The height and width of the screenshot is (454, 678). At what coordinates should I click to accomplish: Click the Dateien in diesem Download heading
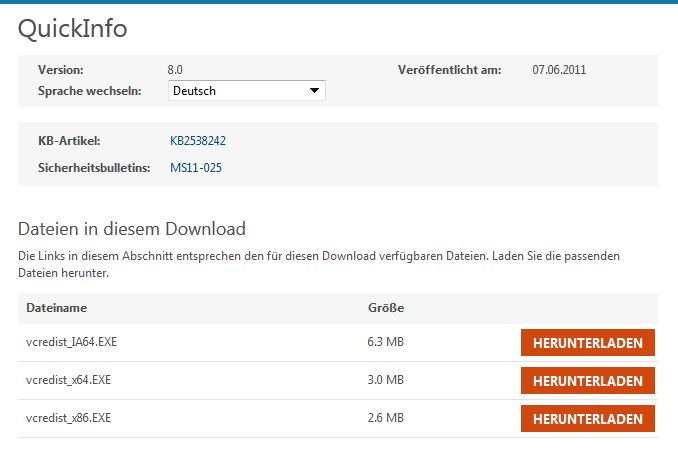(132, 229)
